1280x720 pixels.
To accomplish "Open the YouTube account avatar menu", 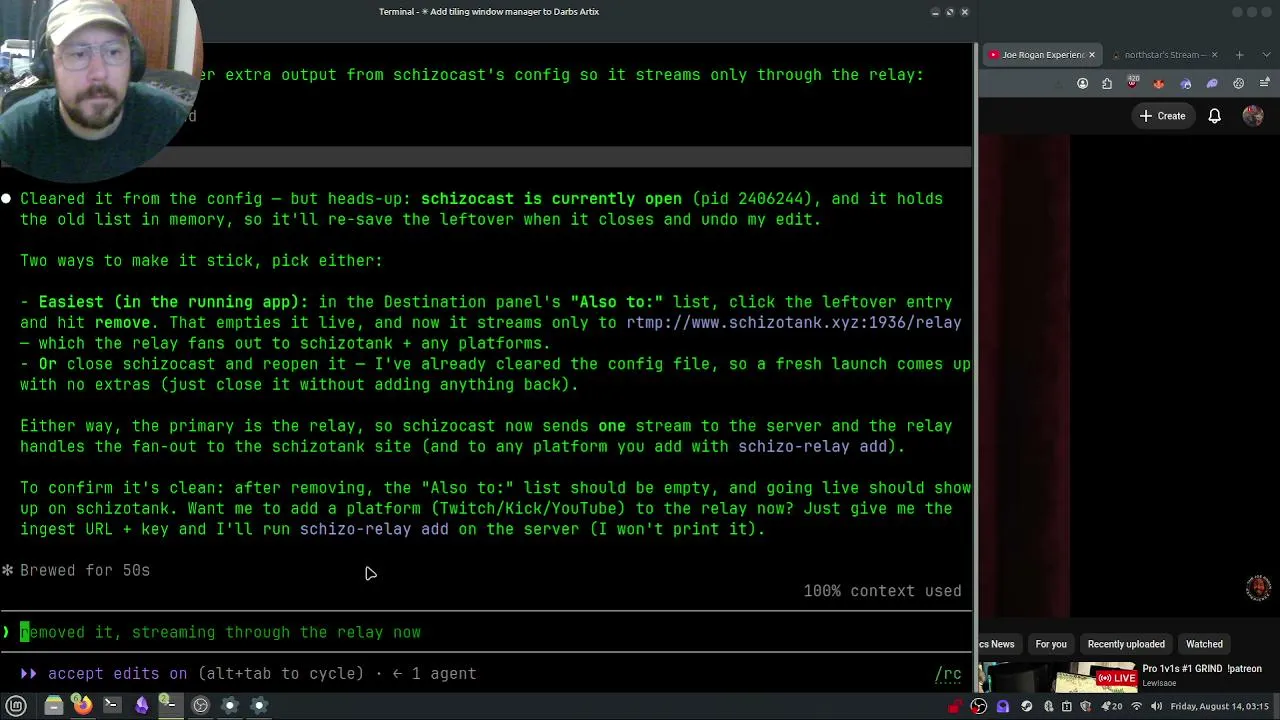I will pyautogui.click(x=1253, y=116).
